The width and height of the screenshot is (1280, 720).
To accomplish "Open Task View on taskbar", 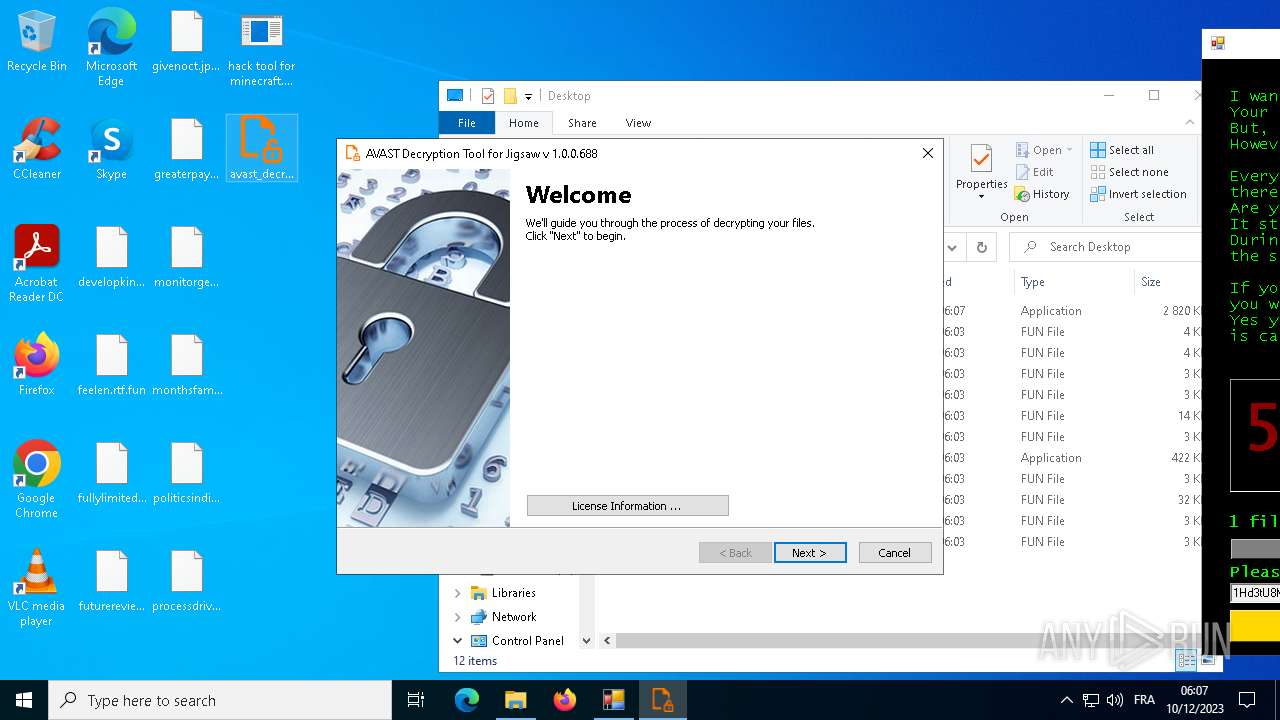I will pyautogui.click(x=416, y=700).
